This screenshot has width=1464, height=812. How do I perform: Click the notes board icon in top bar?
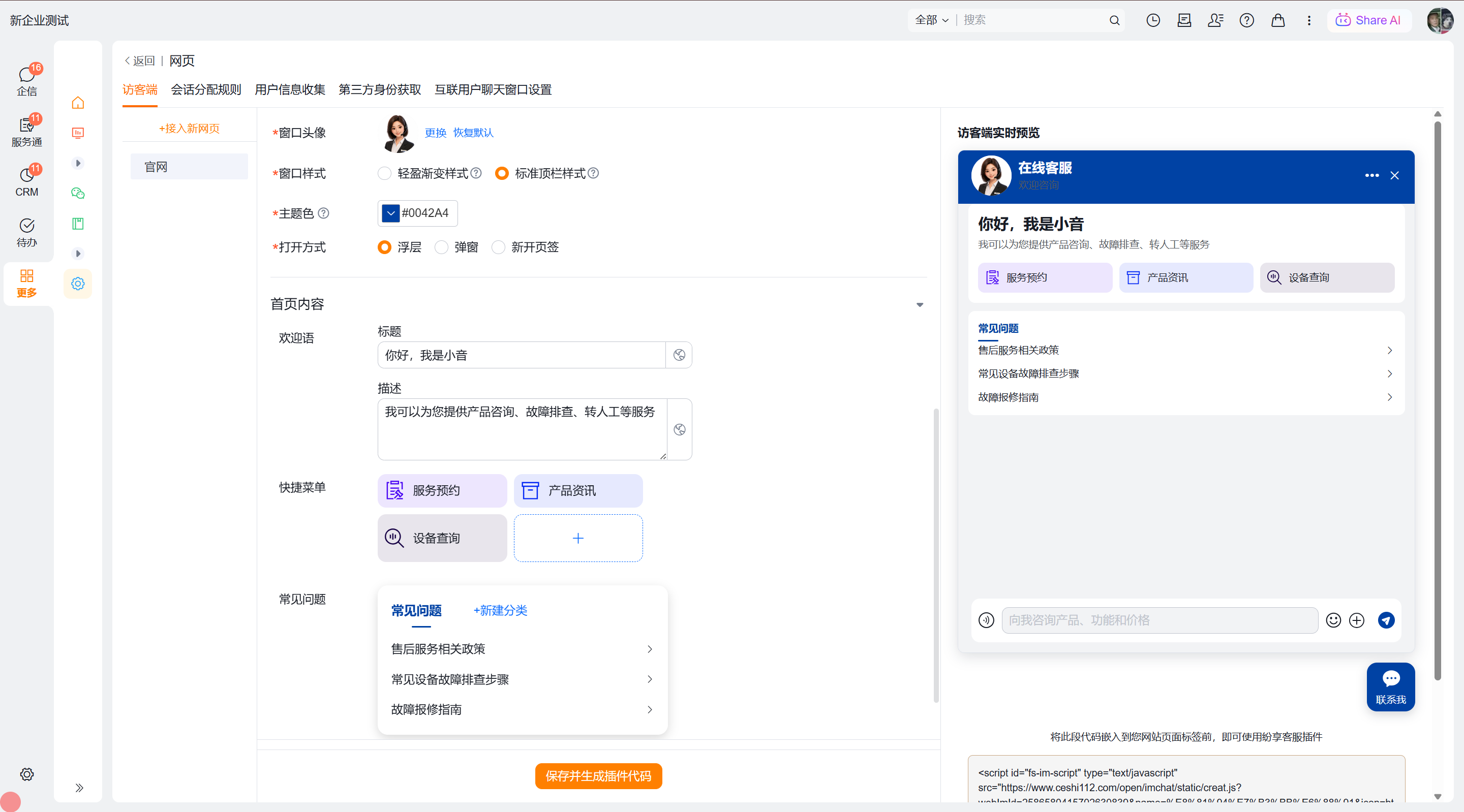pyautogui.click(x=1184, y=20)
